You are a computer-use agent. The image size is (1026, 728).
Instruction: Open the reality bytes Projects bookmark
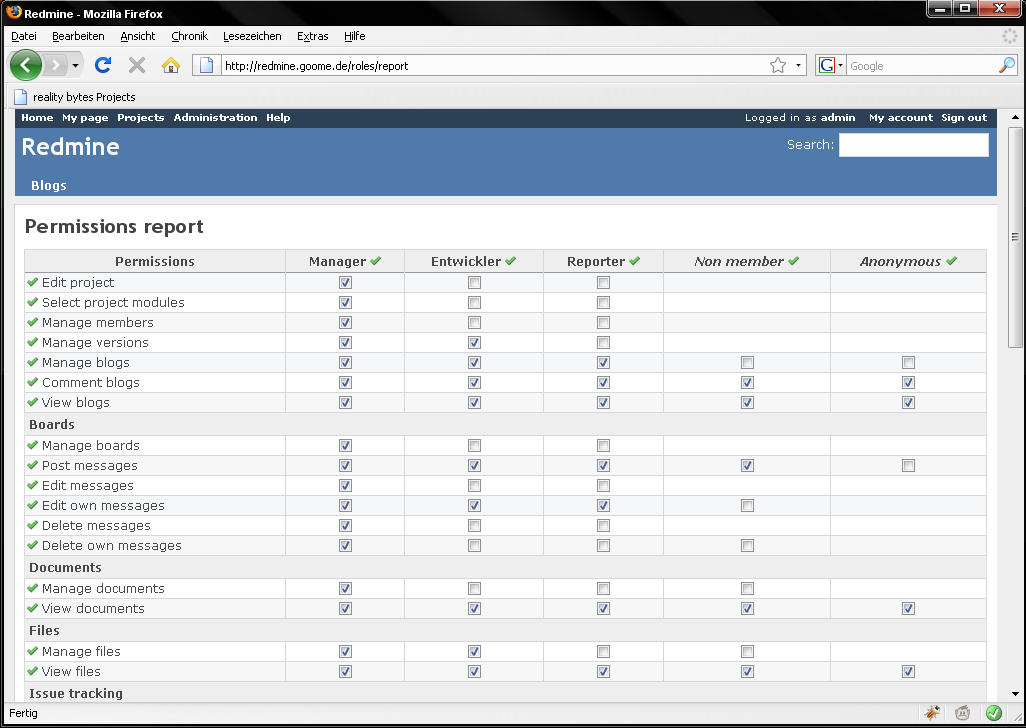click(x=75, y=97)
